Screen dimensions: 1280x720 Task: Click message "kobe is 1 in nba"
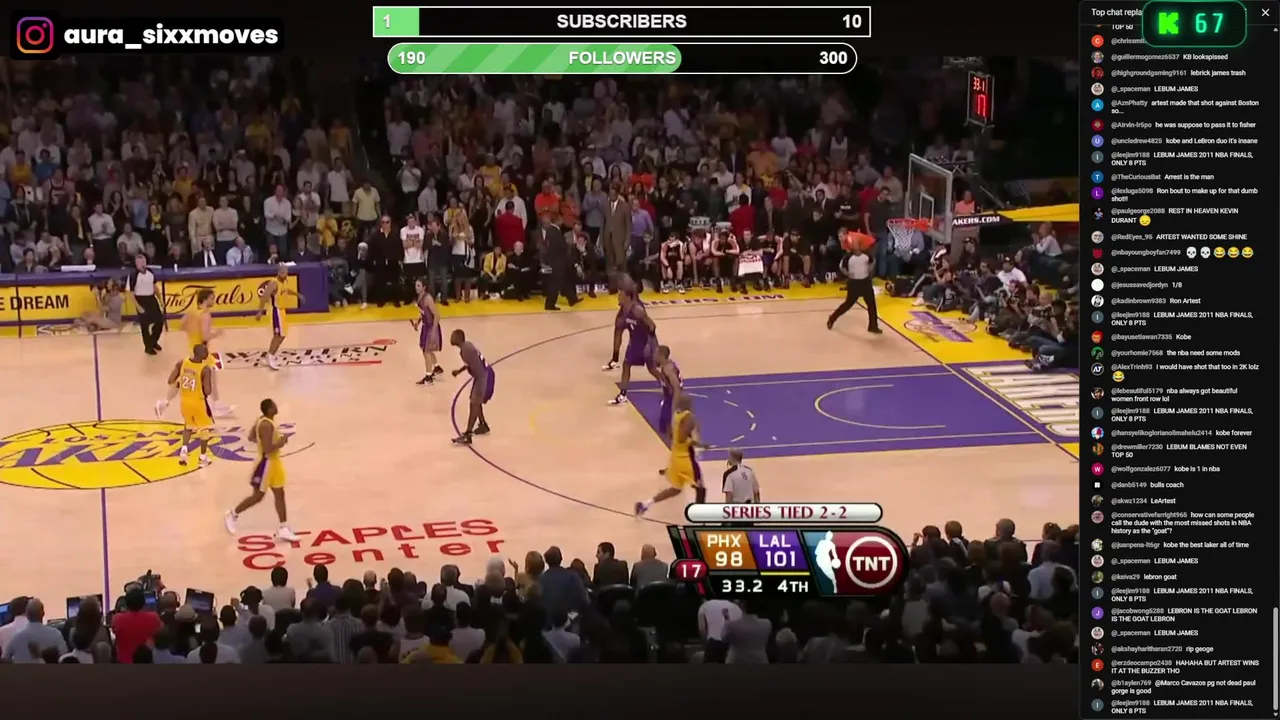(1197, 469)
